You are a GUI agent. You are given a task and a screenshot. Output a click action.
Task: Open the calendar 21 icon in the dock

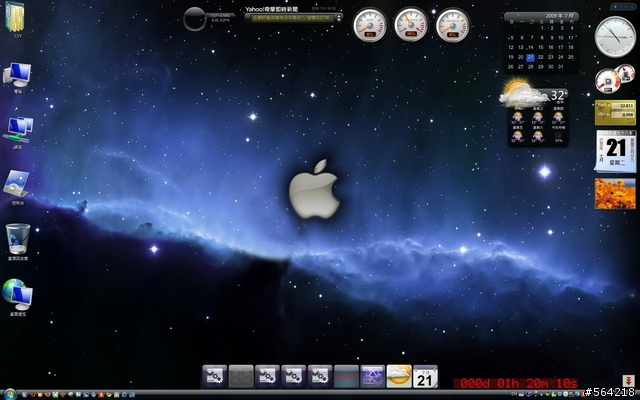click(425, 376)
